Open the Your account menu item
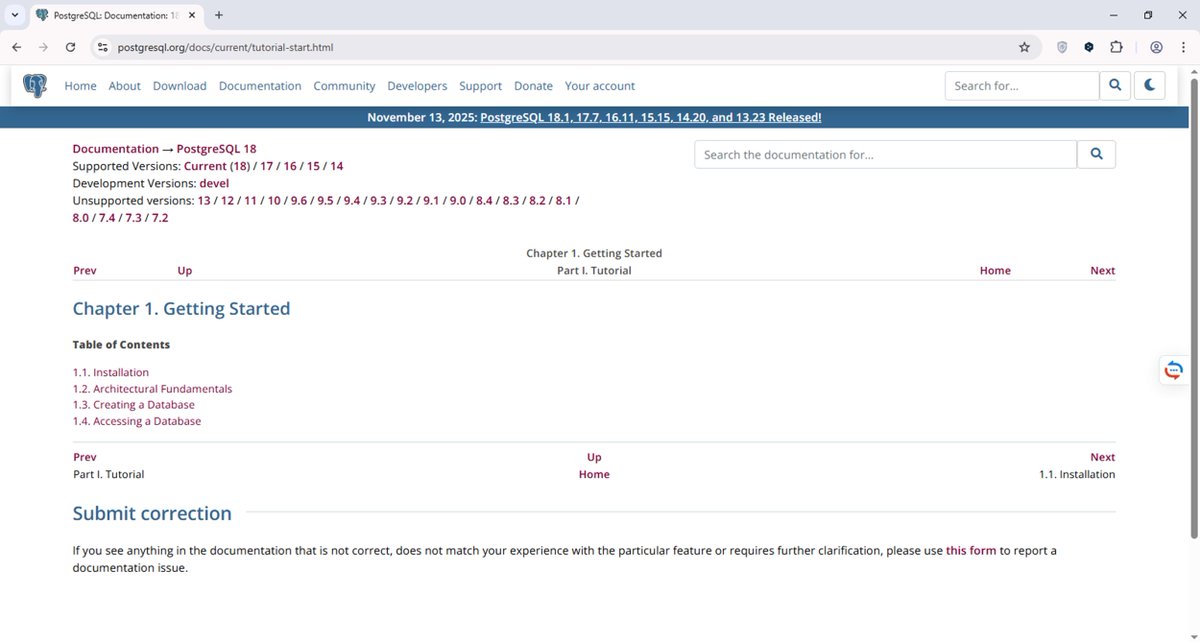 coord(600,86)
